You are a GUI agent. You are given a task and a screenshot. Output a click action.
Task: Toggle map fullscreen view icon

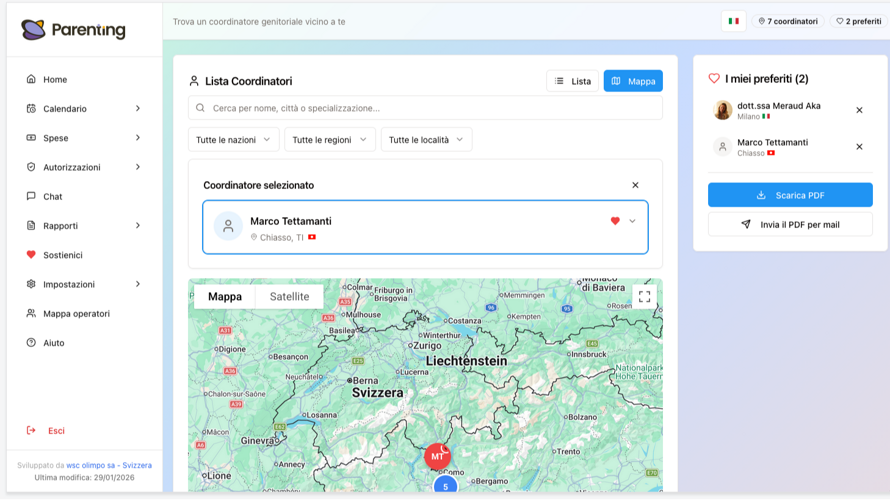644,297
